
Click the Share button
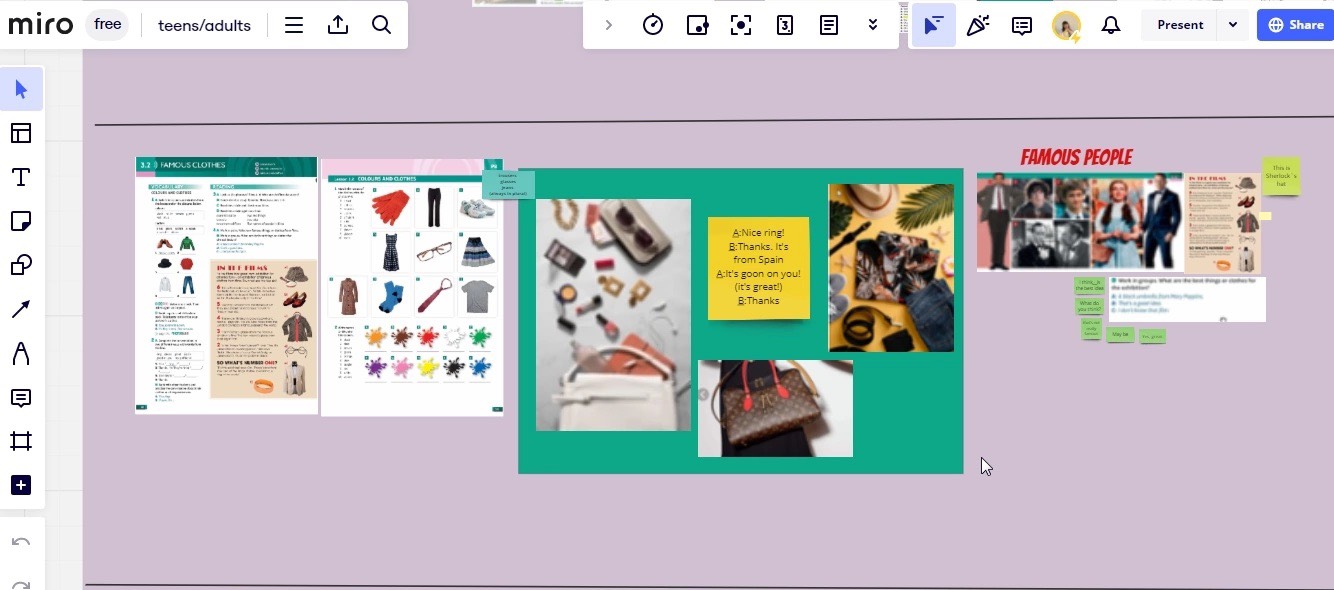coord(1295,25)
